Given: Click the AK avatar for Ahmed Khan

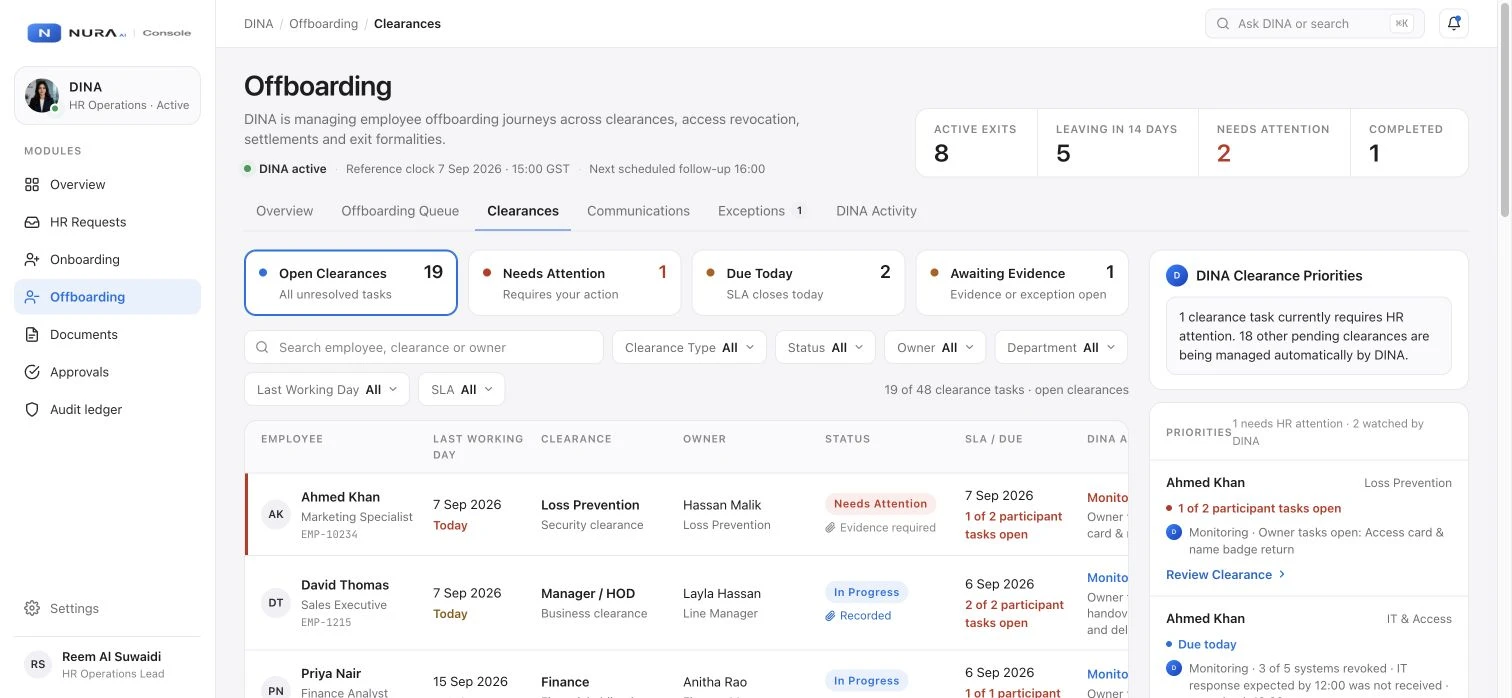Looking at the screenshot, I should (276, 515).
